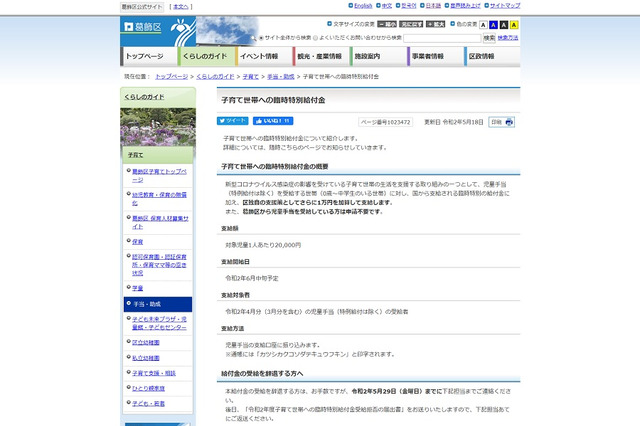Open 保育人材募集サイト sidebar link
Viewport: 640px width, 426px height.
(x=160, y=222)
